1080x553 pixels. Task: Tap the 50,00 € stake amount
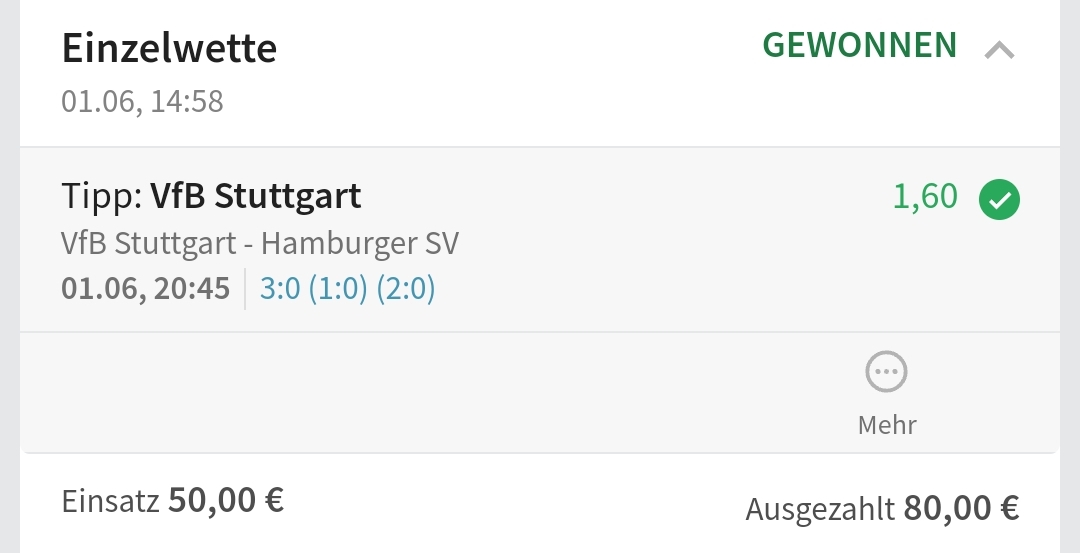click(226, 500)
